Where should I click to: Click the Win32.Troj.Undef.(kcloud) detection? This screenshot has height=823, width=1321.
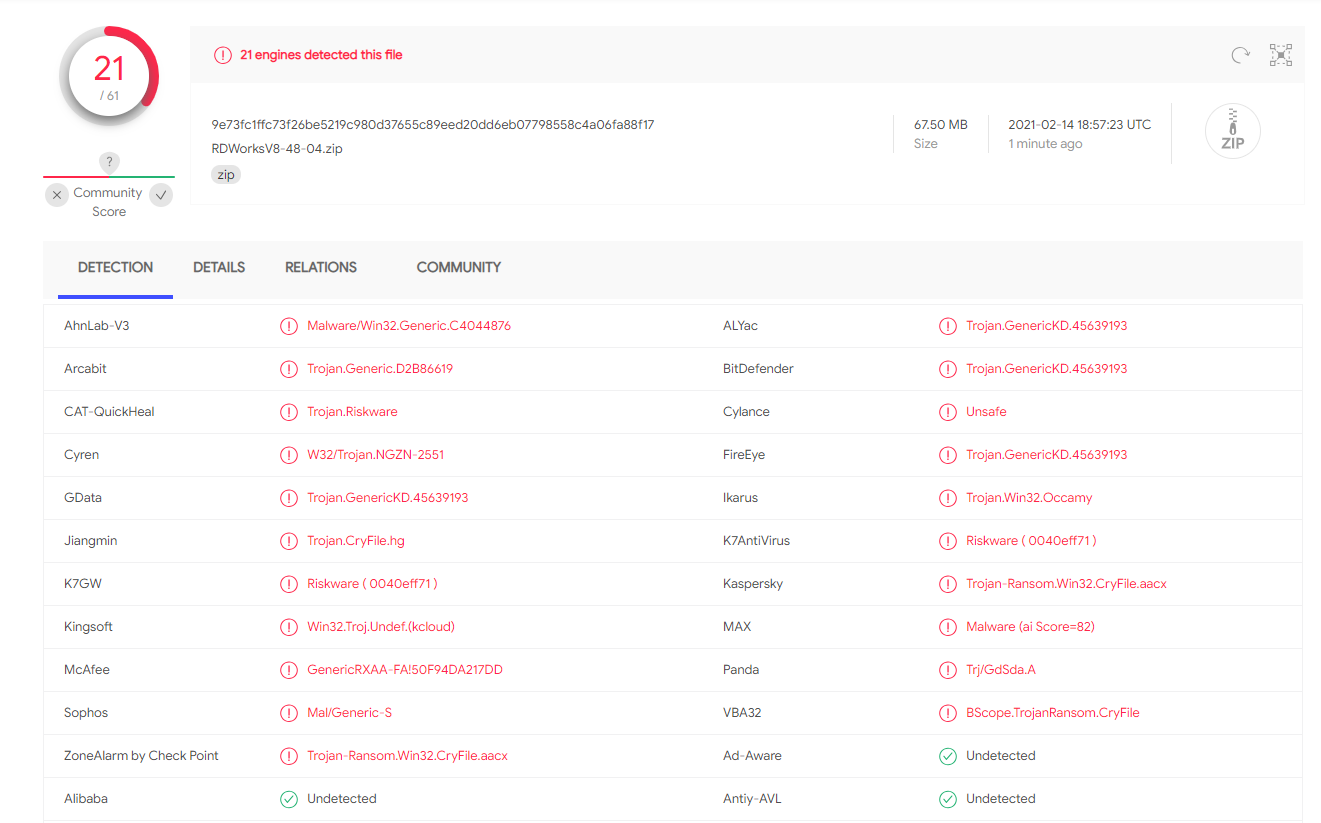coord(381,627)
